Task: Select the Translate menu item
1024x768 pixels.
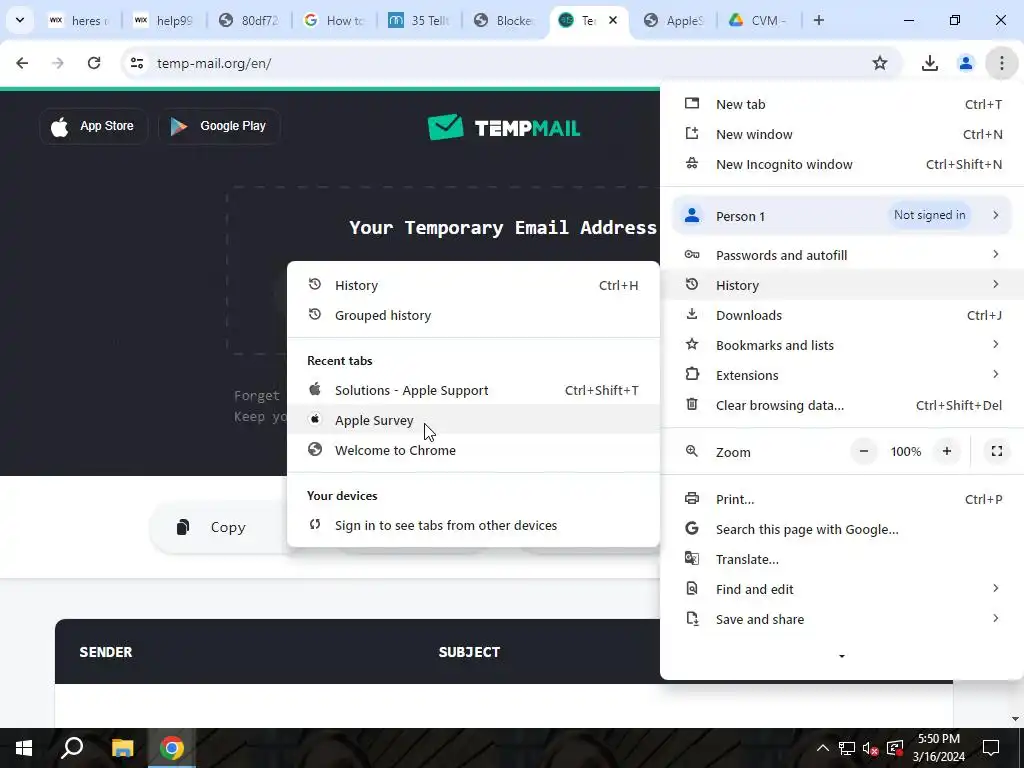Action: [x=842, y=560]
